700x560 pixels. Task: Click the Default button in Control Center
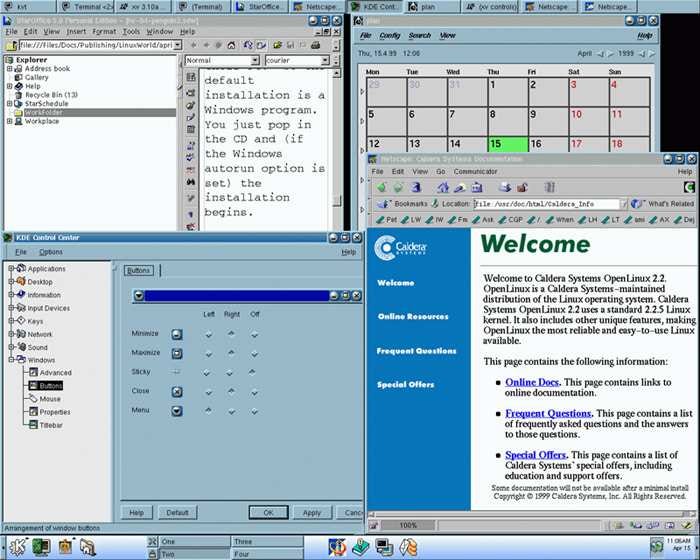177,512
